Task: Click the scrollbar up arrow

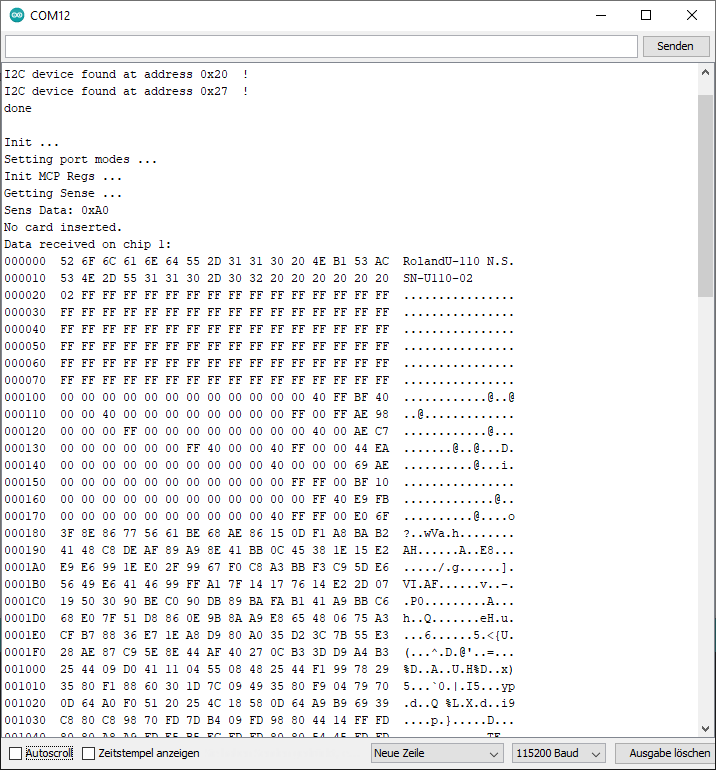Action: (705, 73)
